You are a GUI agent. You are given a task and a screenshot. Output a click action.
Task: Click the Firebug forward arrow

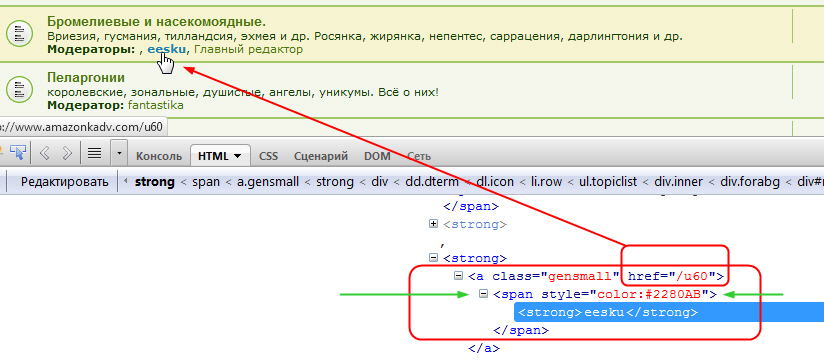coord(67,153)
